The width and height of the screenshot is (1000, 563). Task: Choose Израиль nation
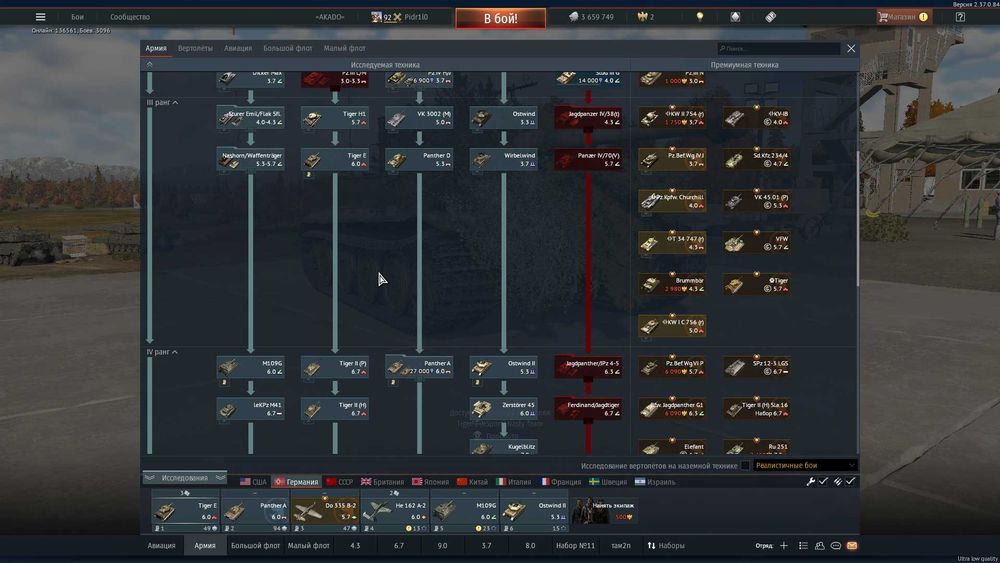point(655,482)
